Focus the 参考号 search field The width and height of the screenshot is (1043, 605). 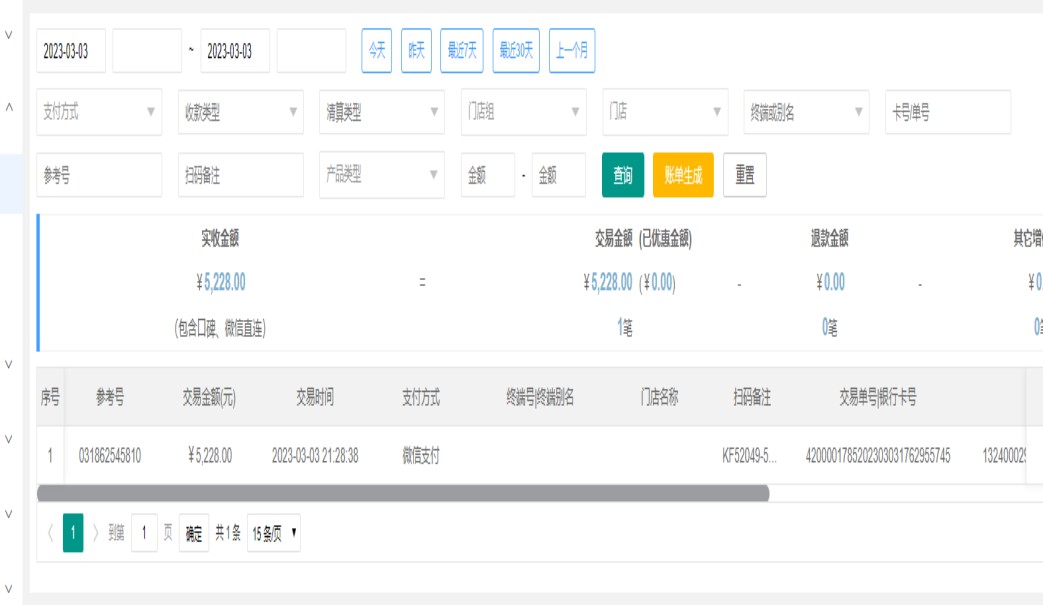click(99, 175)
